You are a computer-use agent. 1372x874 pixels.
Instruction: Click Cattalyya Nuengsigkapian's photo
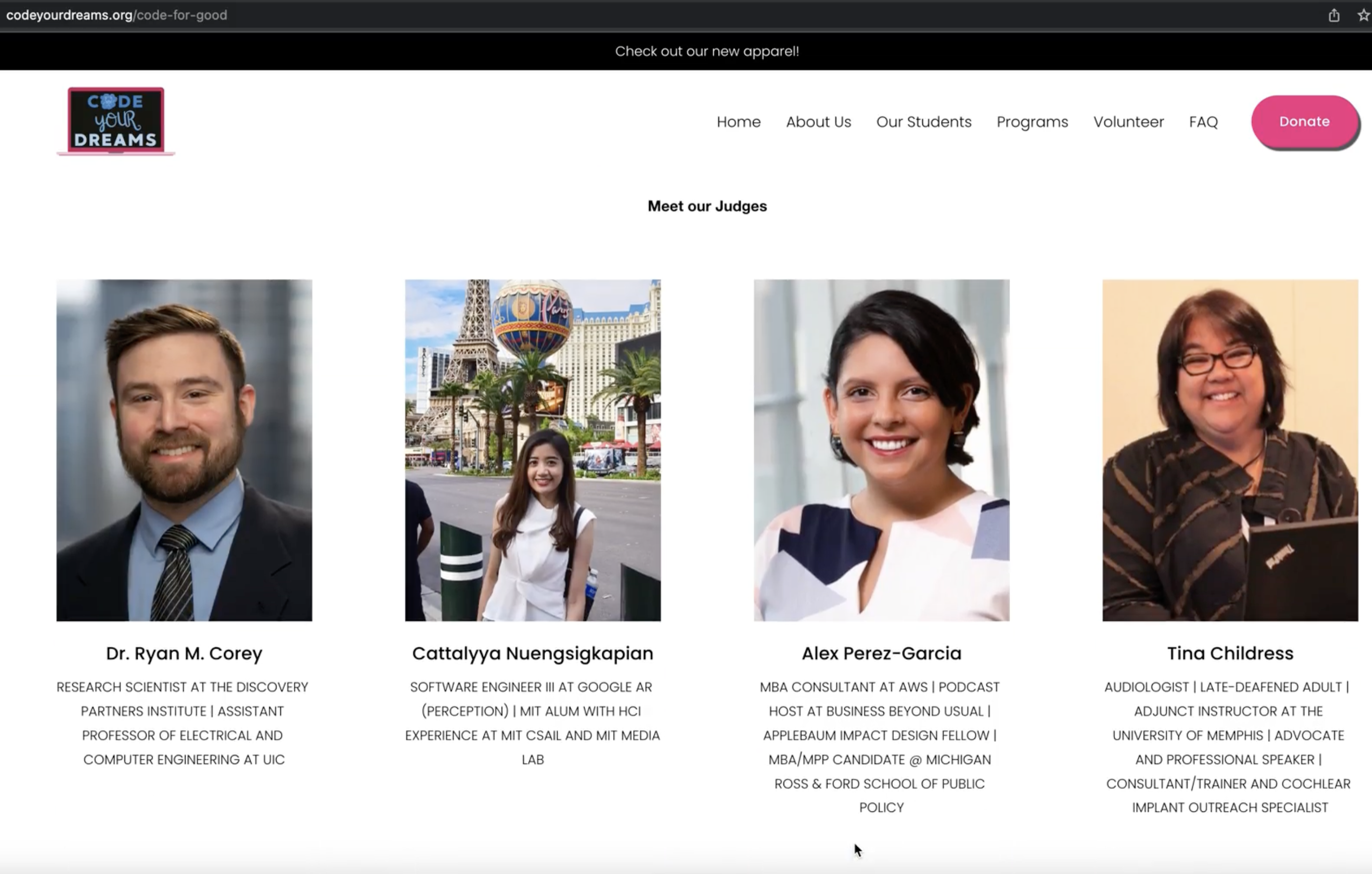(533, 450)
